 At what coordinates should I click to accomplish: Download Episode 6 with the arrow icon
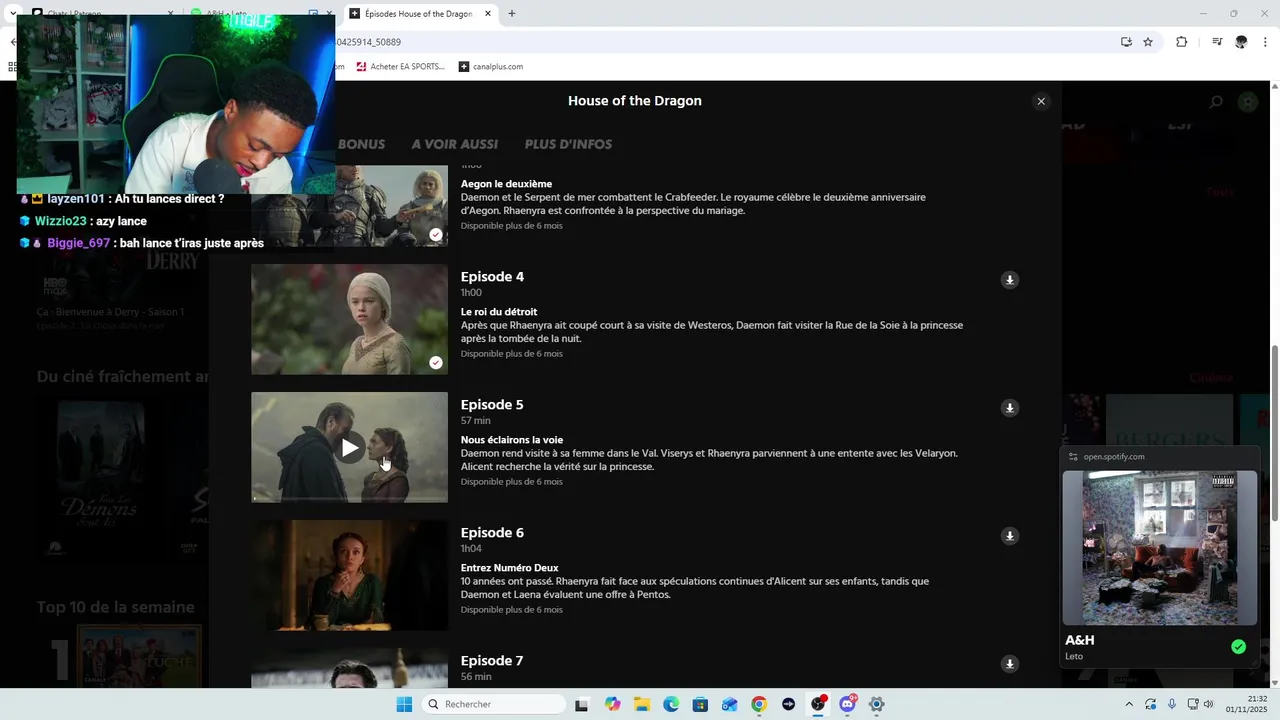(x=1009, y=536)
